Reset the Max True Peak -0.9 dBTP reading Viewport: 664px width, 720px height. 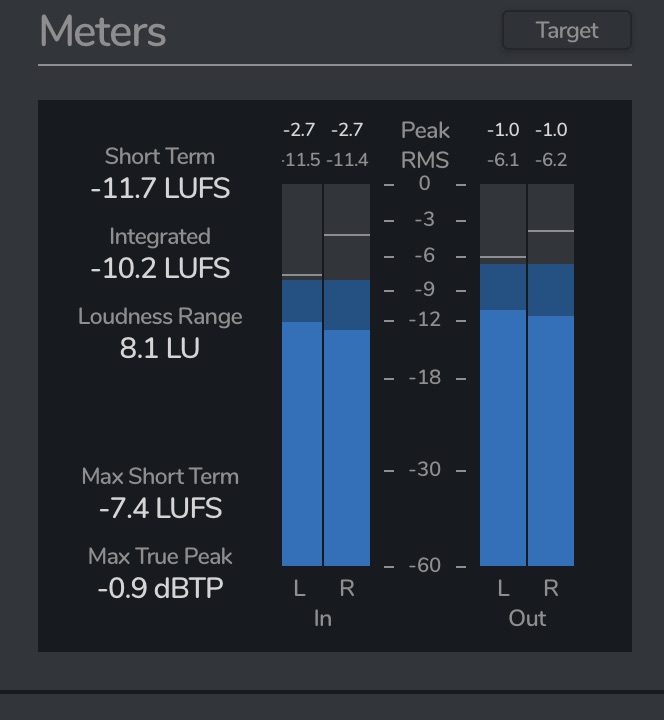tap(160, 588)
